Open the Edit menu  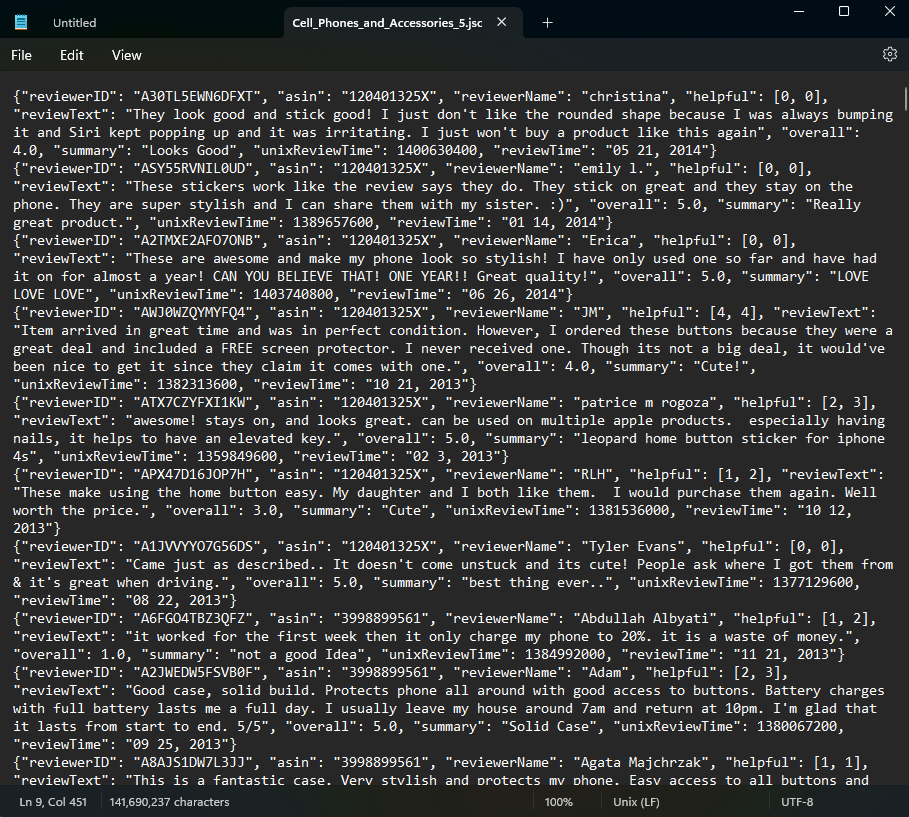(x=71, y=55)
